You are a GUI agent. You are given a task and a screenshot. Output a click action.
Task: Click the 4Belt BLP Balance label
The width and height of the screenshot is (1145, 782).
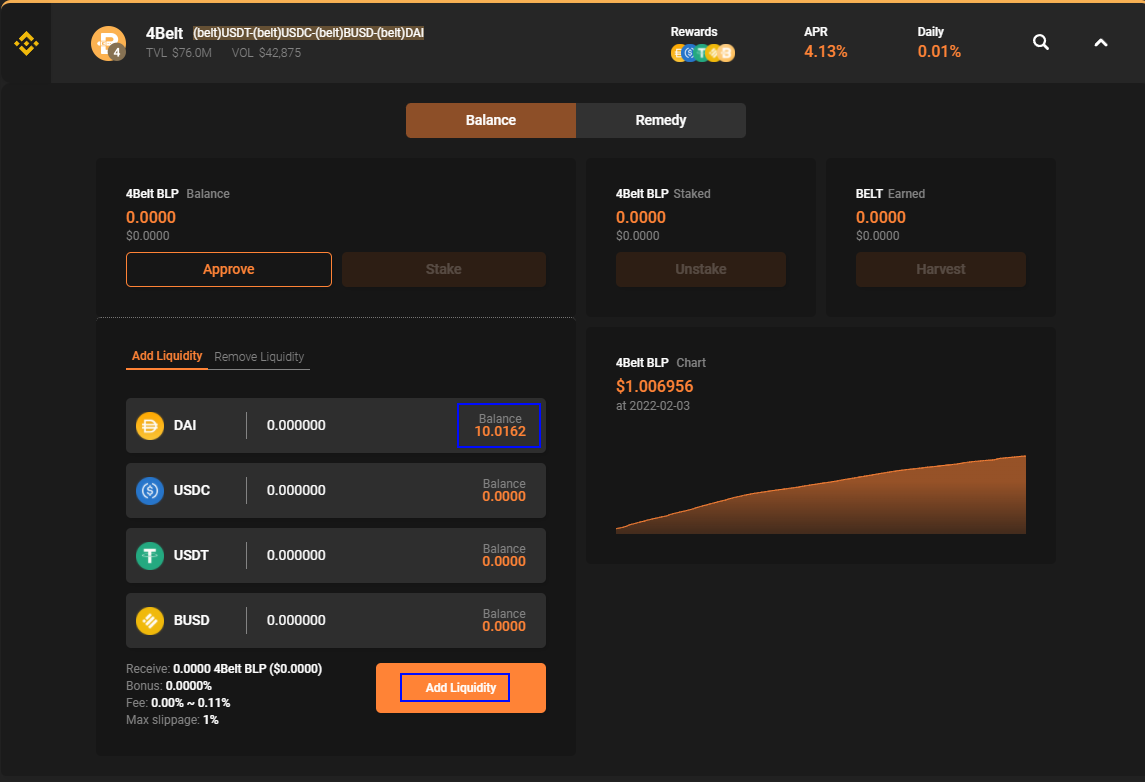click(177, 193)
